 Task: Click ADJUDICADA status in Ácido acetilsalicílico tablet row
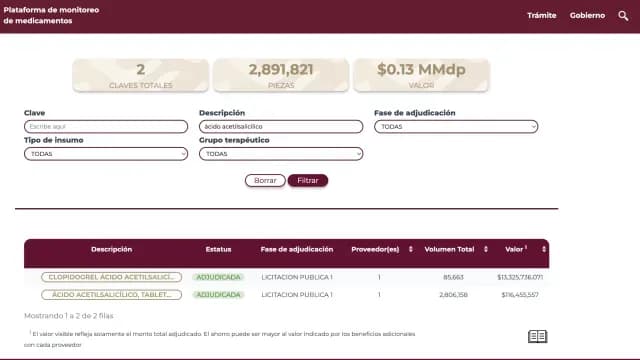(218, 295)
